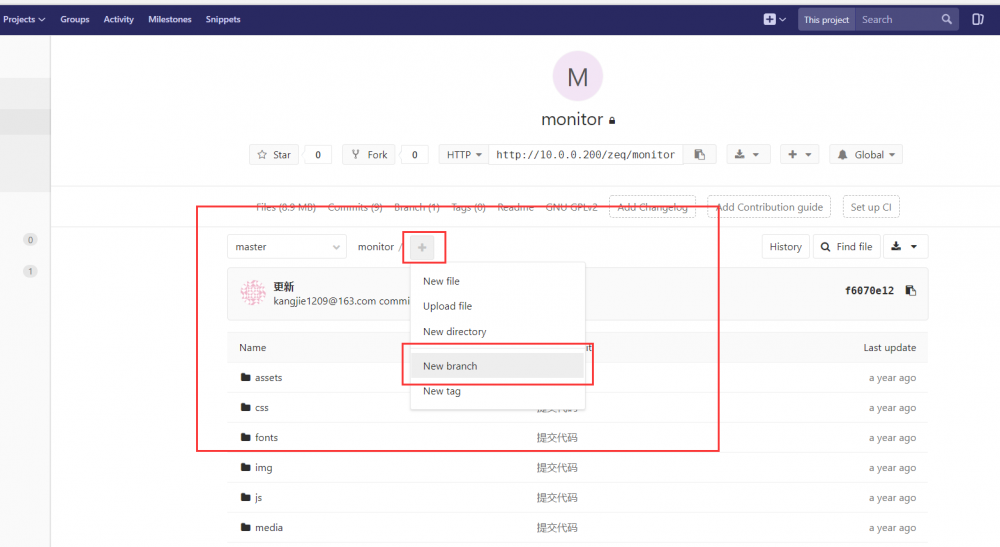
Task: Open the HTTP protocol dropdown
Action: click(x=464, y=154)
